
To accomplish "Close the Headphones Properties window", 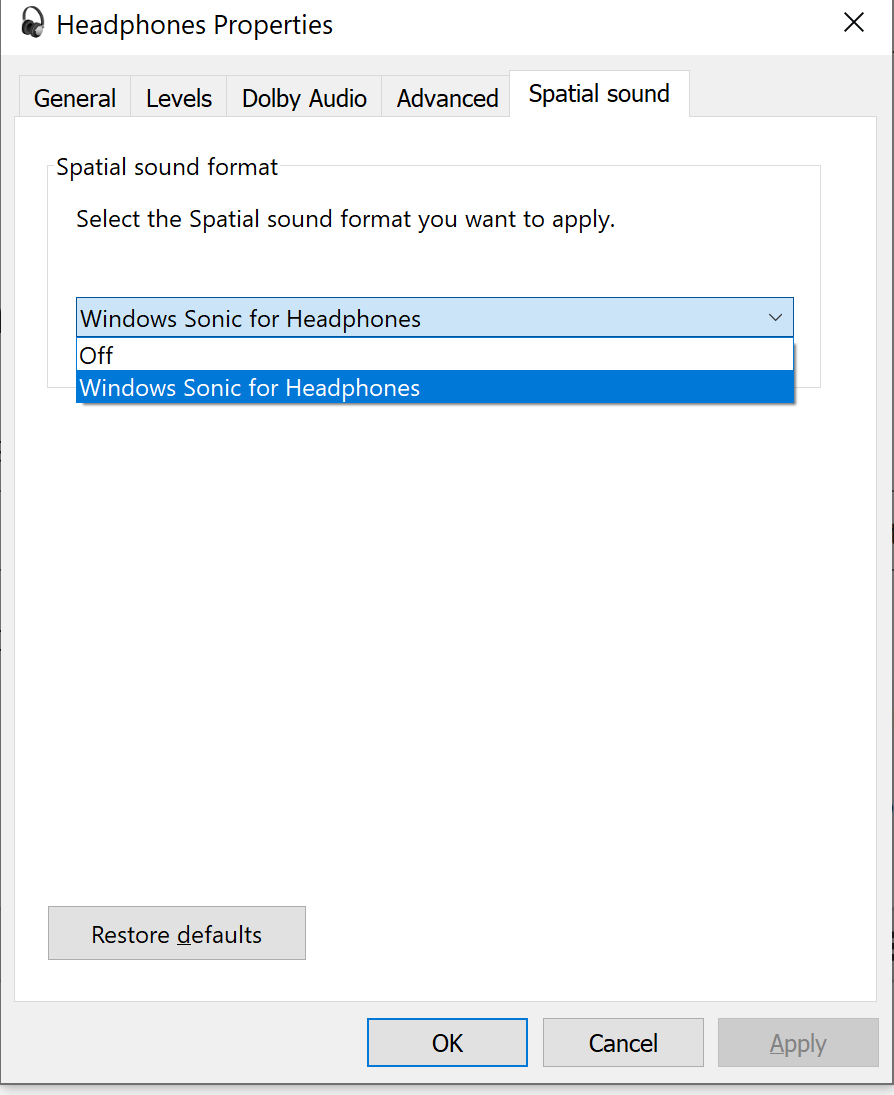I will (x=853, y=23).
